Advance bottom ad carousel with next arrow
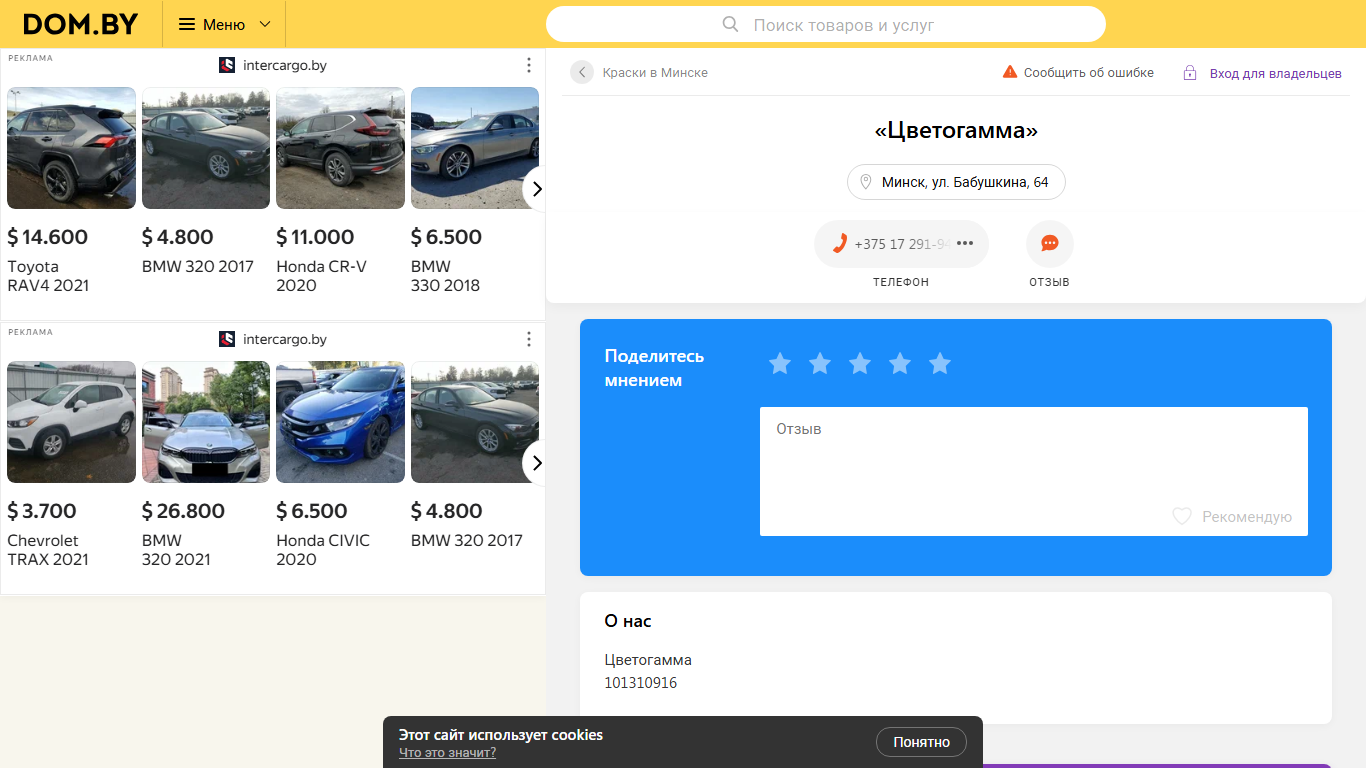The height and width of the screenshot is (768, 1366). tap(537, 462)
